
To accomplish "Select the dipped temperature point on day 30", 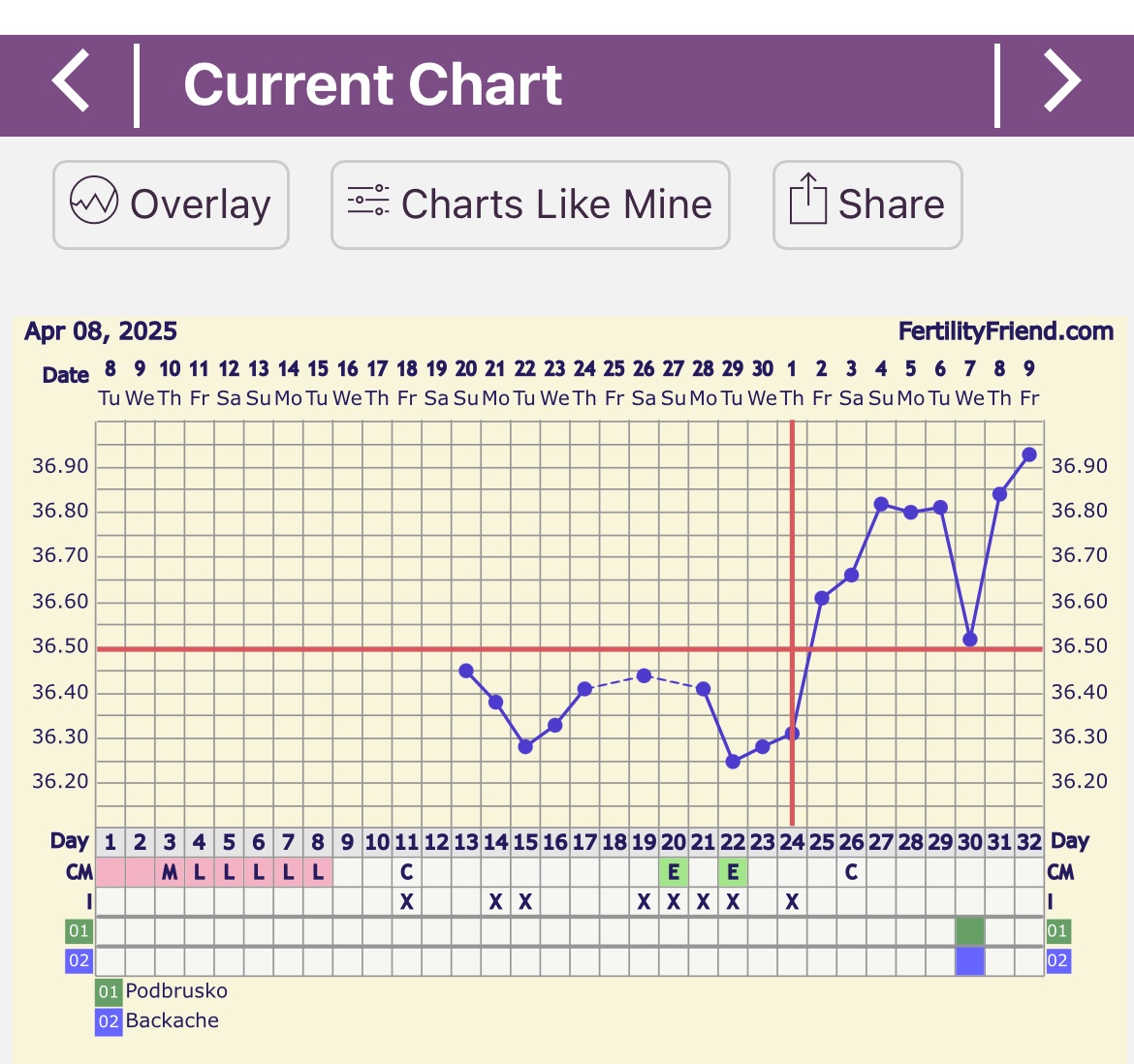I will 970,639.
